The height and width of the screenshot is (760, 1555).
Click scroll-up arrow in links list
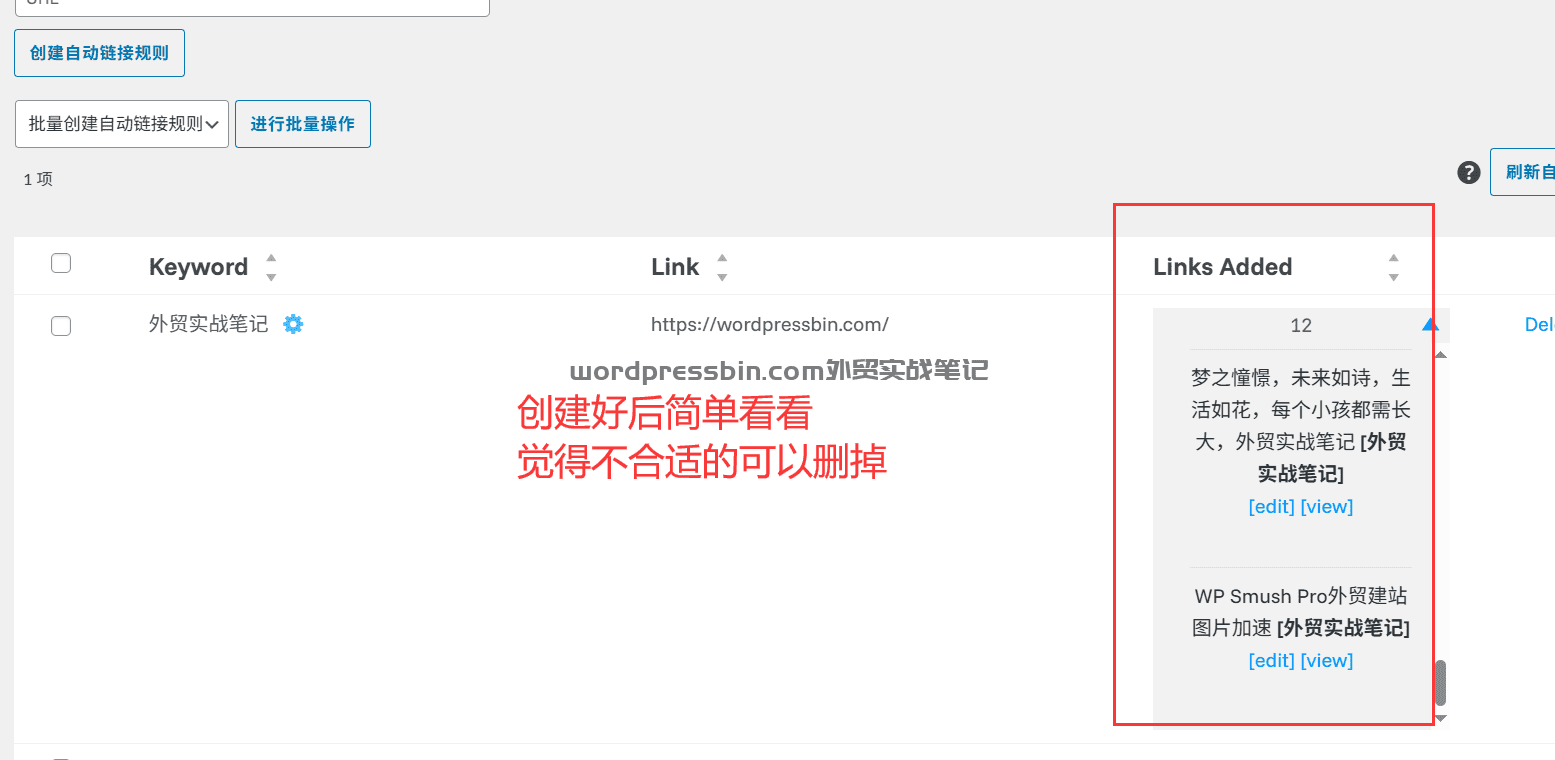click(1441, 355)
